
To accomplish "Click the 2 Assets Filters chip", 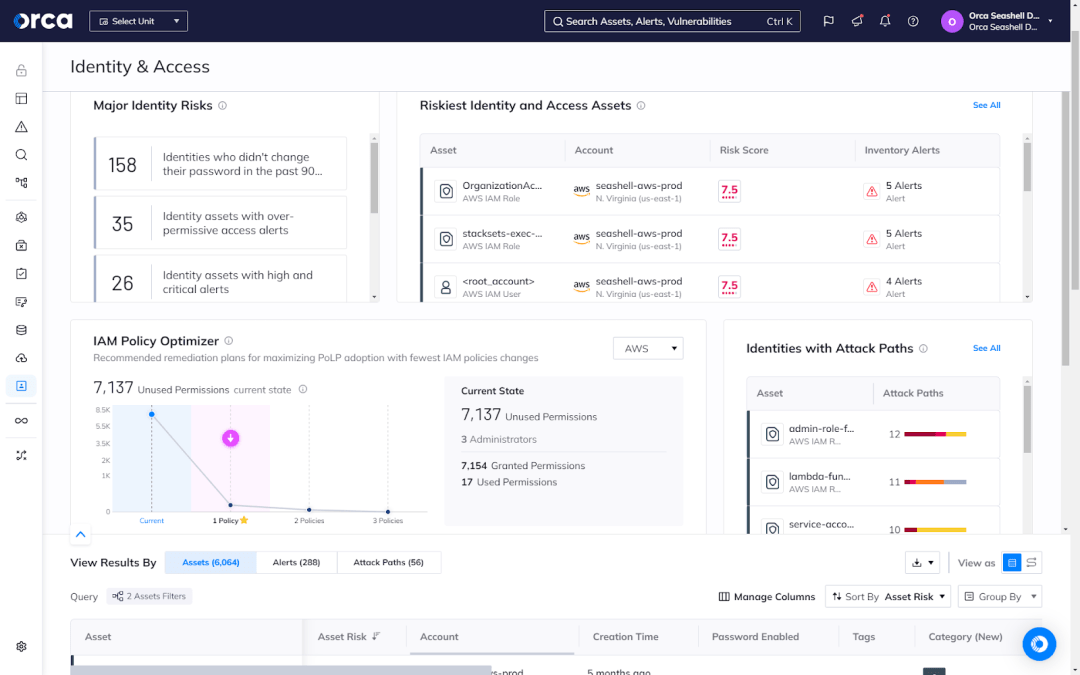I will [x=149, y=596].
